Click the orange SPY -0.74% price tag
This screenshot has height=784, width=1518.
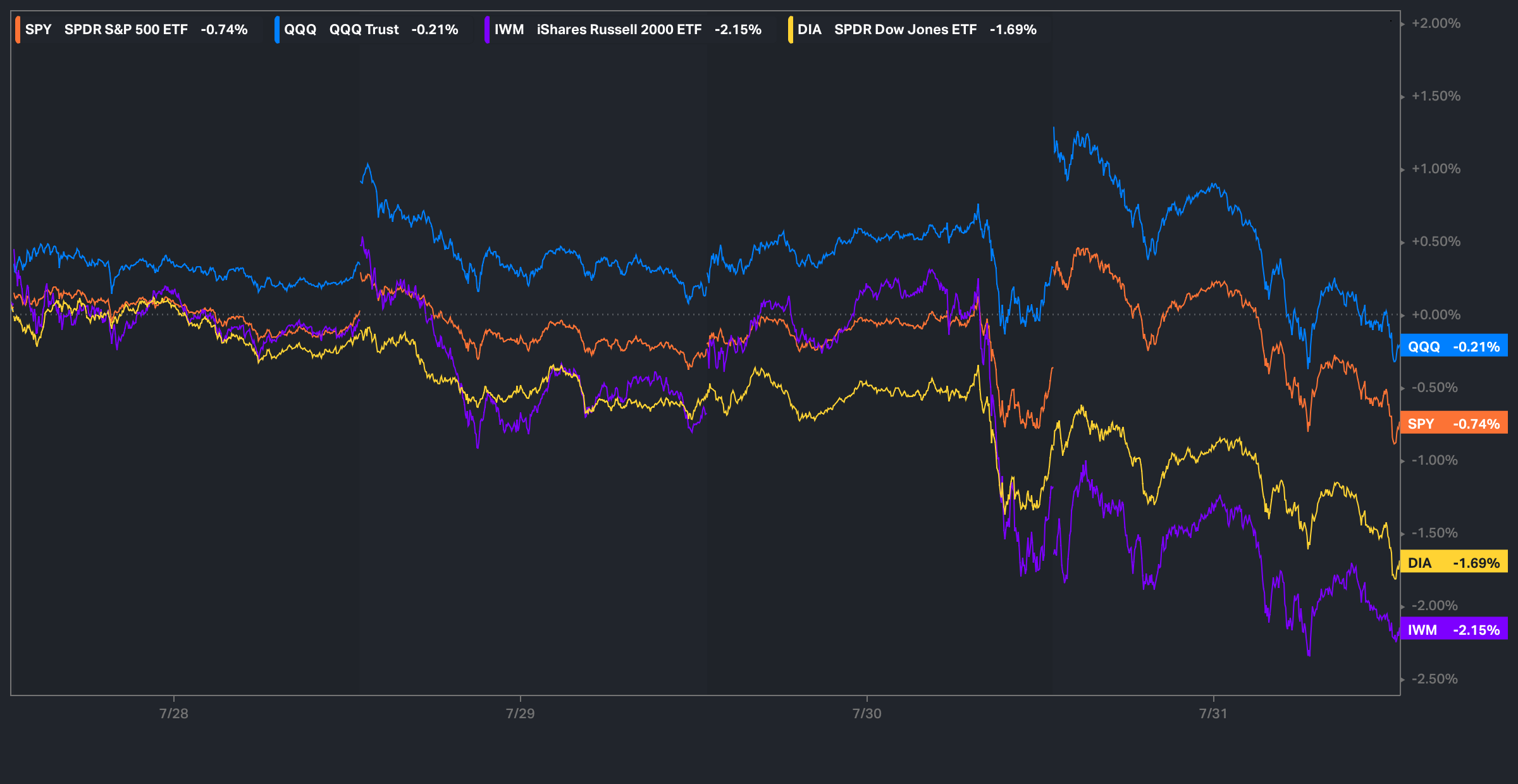[1453, 424]
